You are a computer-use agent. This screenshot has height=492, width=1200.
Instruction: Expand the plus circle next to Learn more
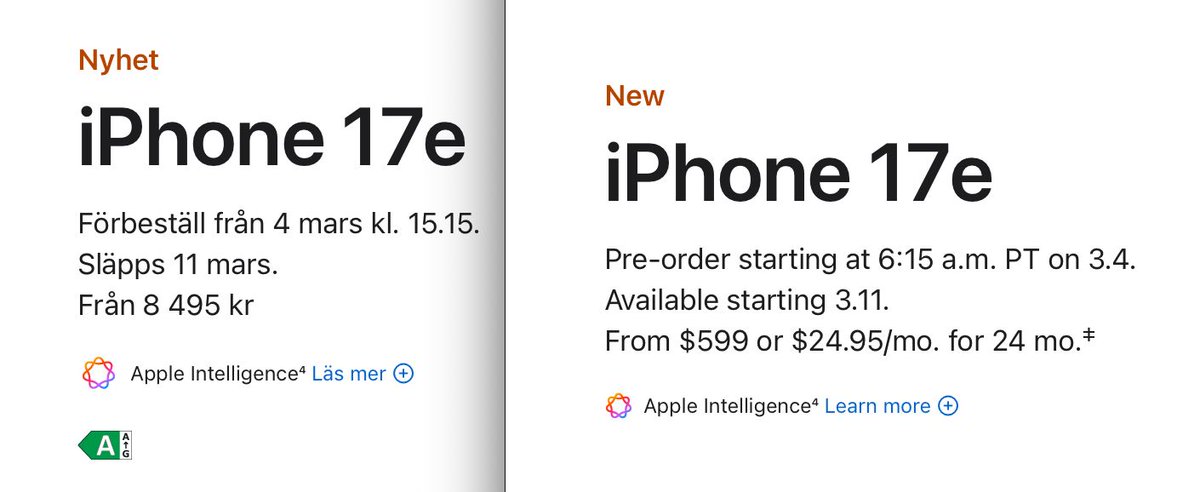948,406
